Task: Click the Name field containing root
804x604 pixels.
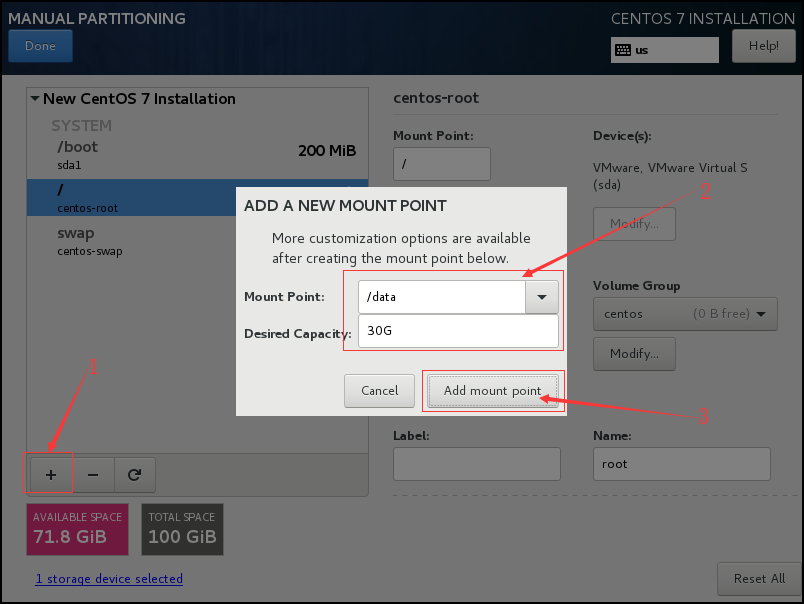Action: (681, 464)
